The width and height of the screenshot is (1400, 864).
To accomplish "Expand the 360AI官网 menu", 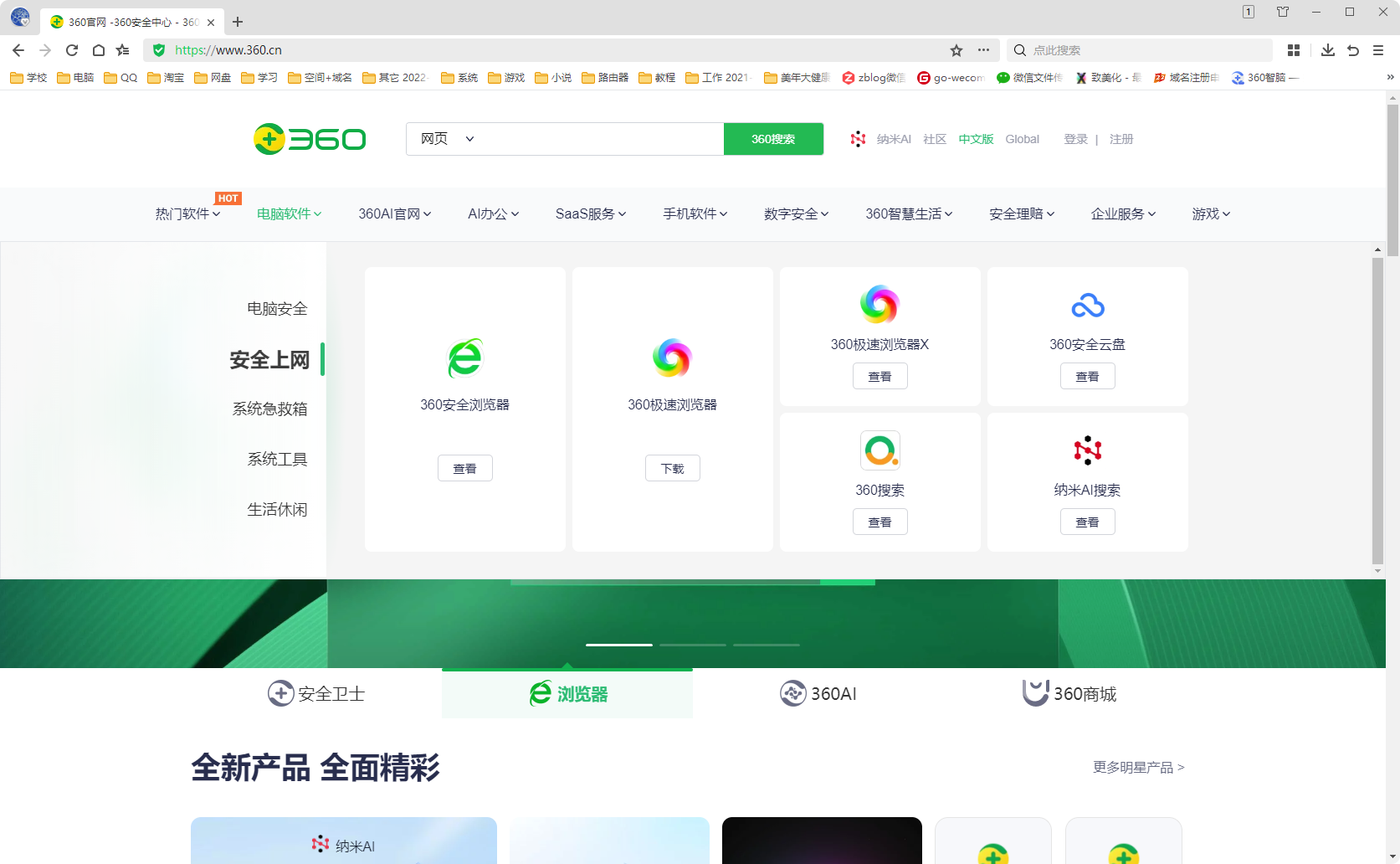I will click(395, 214).
